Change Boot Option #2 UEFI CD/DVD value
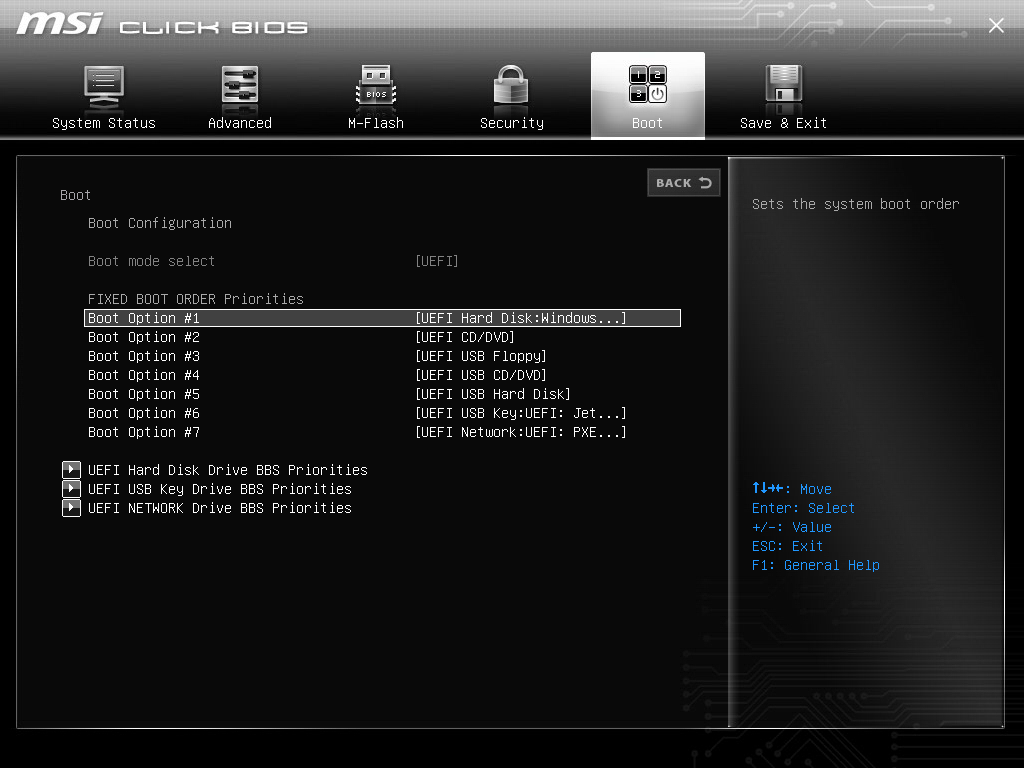The image size is (1024, 768). pyautogui.click(x=465, y=337)
